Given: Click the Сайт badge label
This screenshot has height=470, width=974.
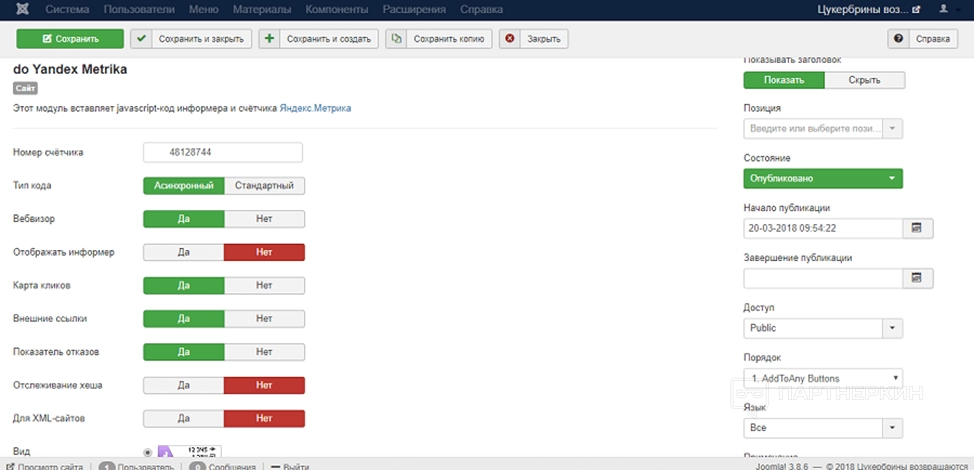Looking at the screenshot, I should pyautogui.click(x=25, y=89).
